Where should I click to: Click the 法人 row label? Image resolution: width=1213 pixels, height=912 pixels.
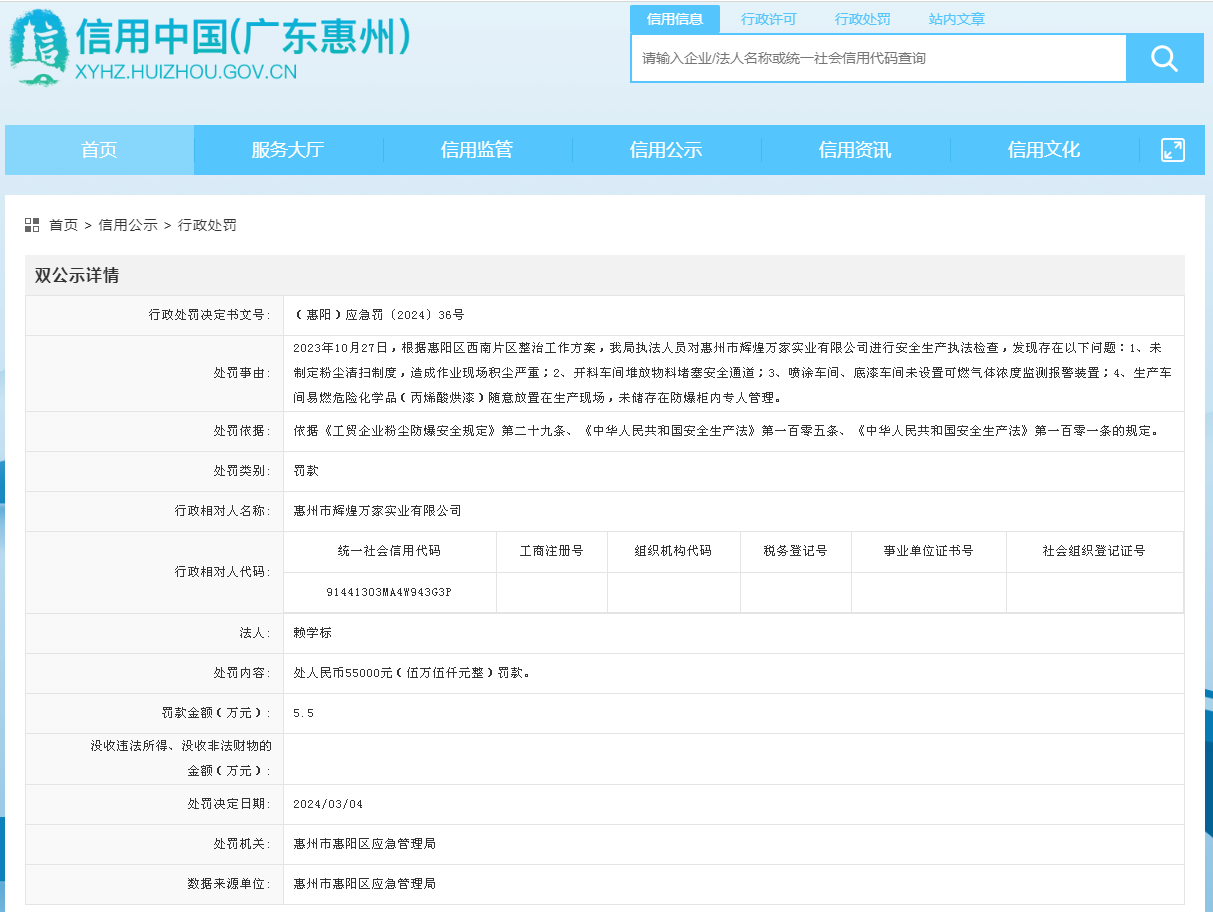(x=255, y=633)
